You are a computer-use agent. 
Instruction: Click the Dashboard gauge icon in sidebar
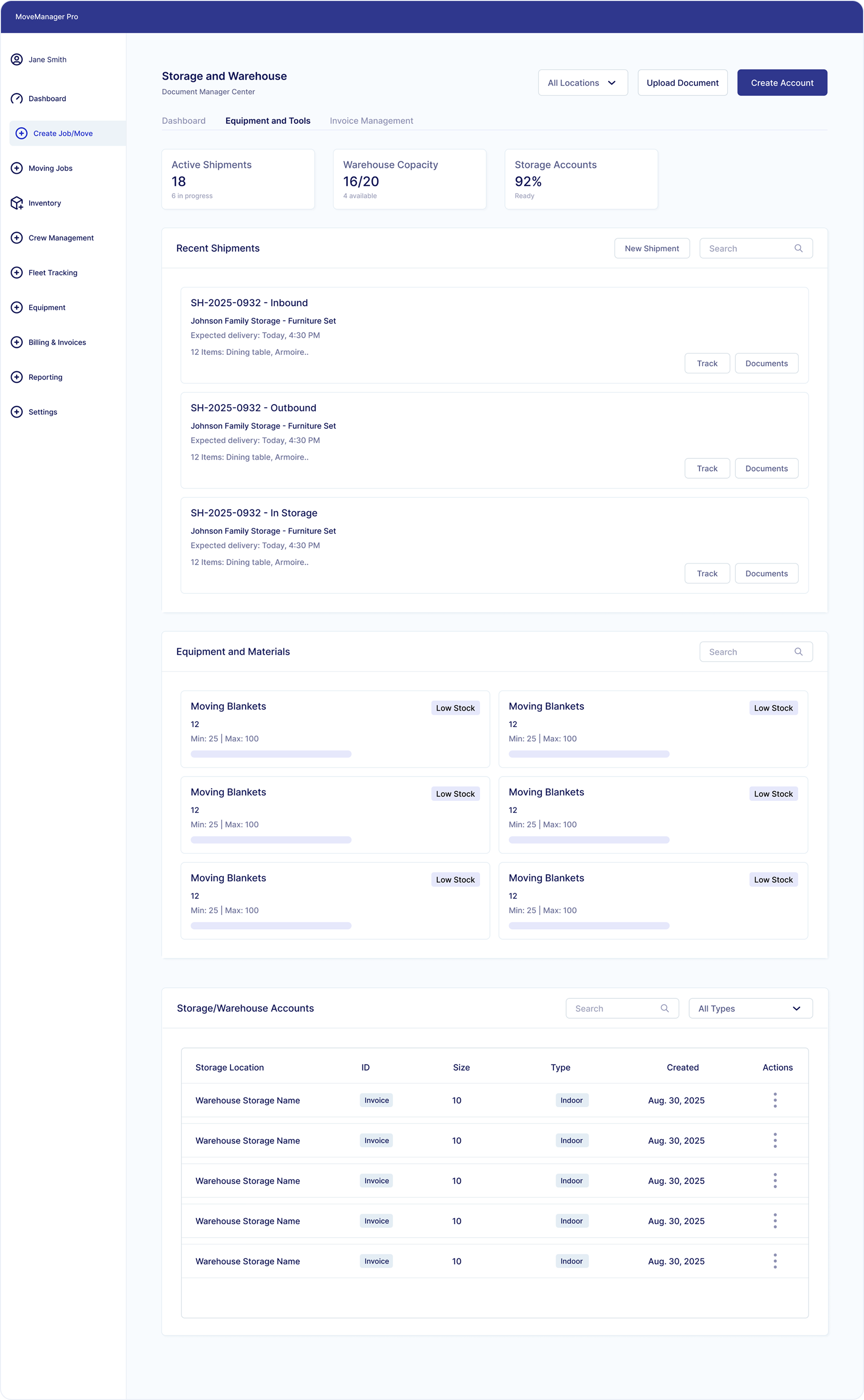click(17, 99)
